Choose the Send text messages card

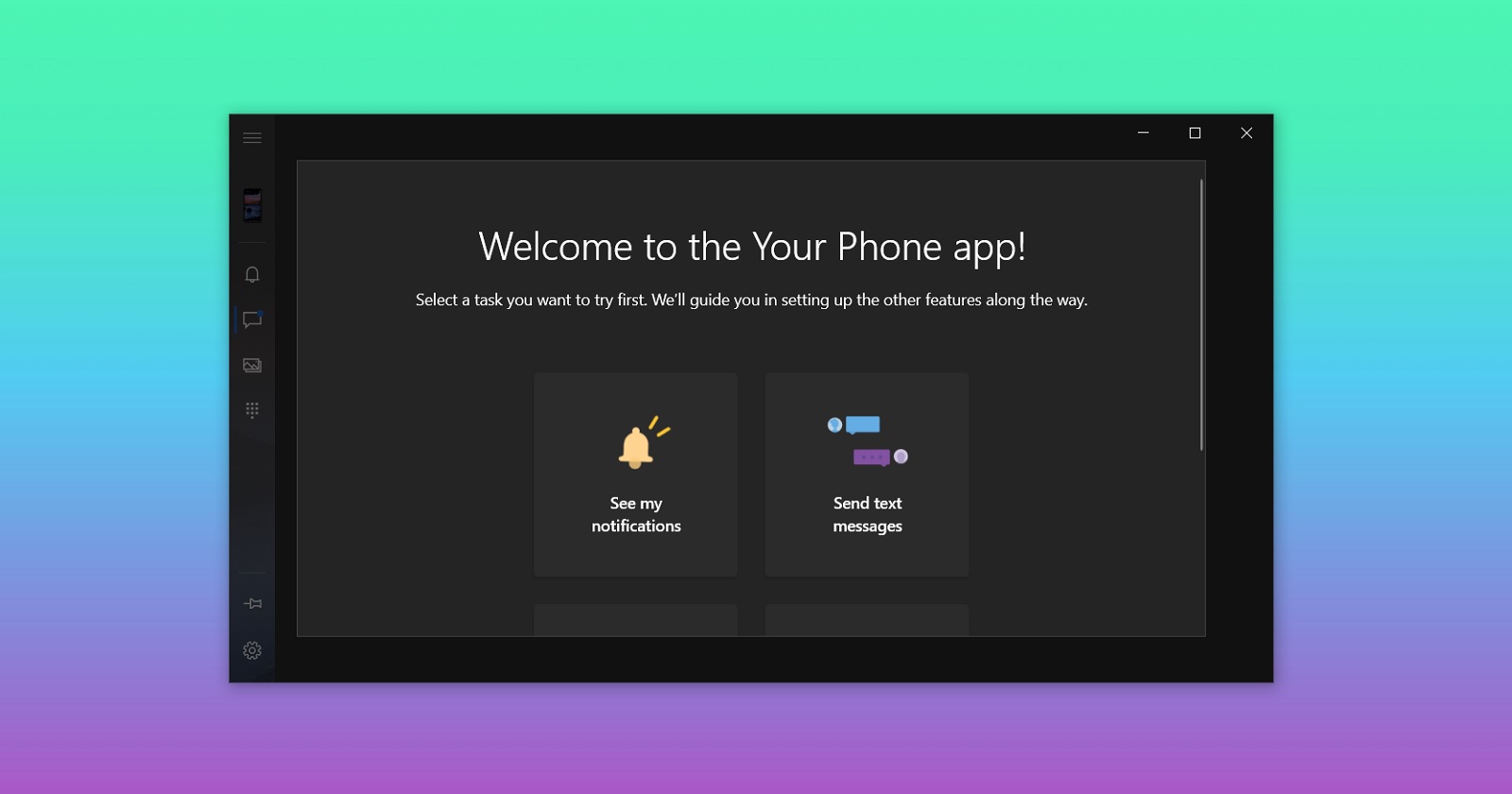tap(867, 475)
